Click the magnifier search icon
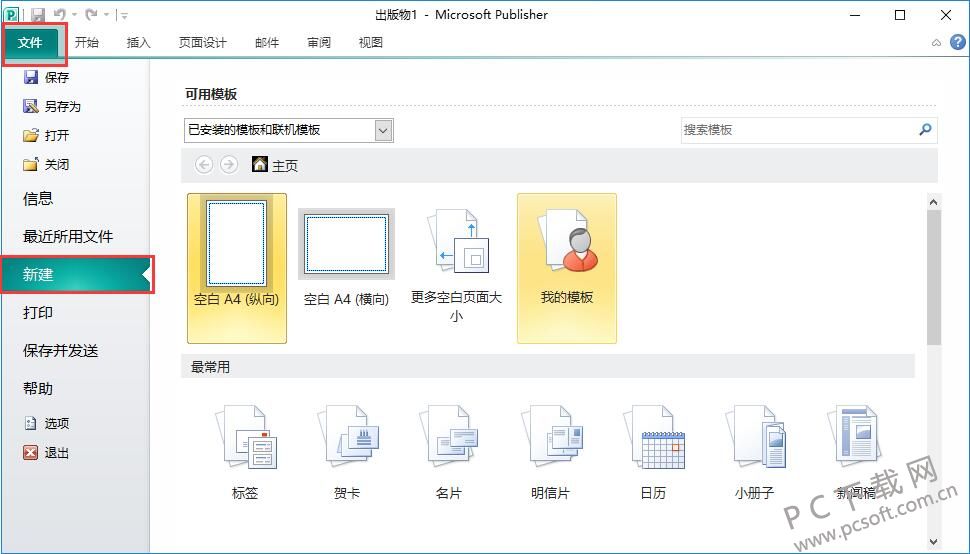Screen dimensions: 970x554 (925, 130)
